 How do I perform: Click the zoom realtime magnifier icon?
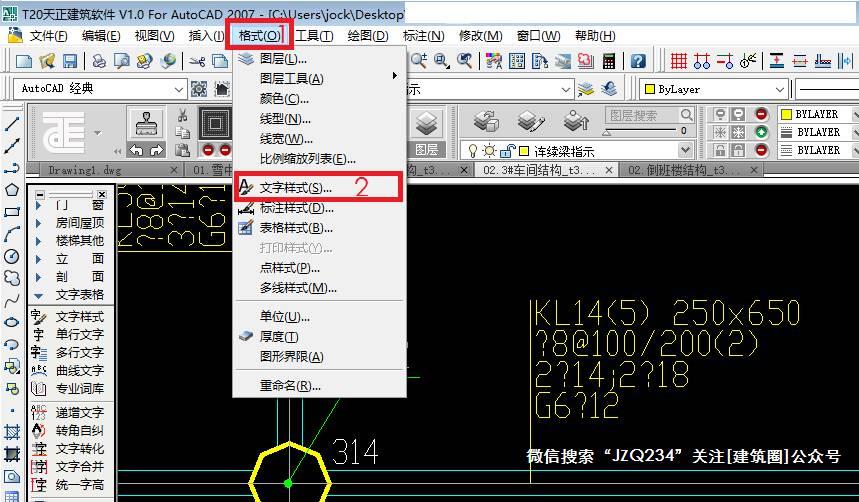coord(419,60)
